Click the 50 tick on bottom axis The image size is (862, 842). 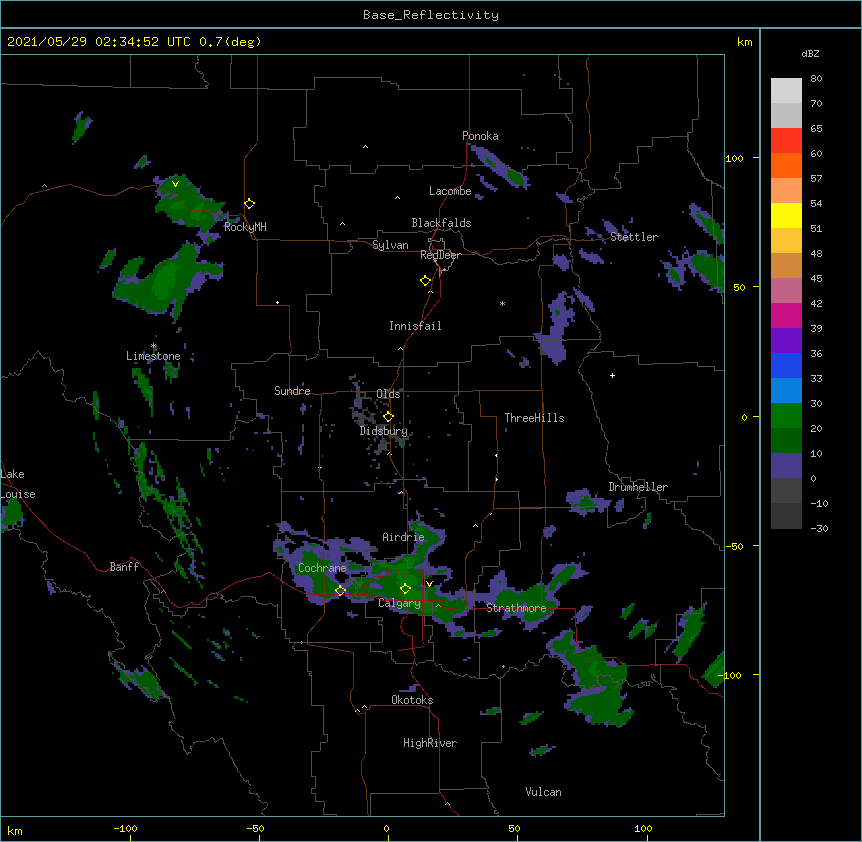514,828
